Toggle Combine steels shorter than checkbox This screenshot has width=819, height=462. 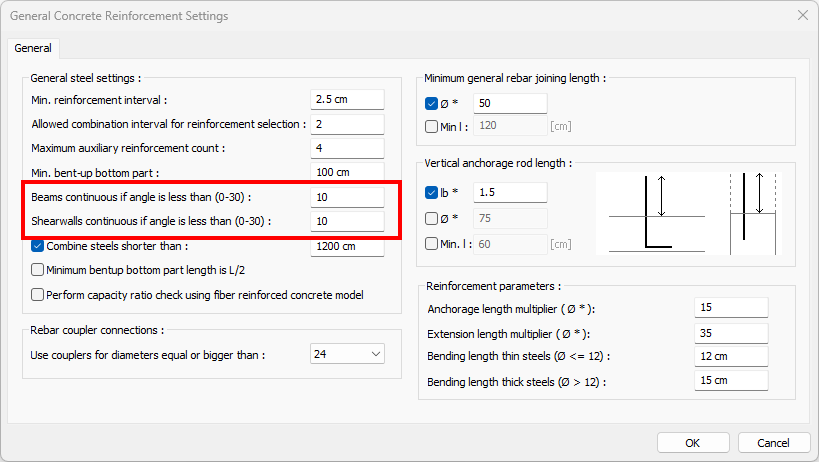pyautogui.click(x=39, y=246)
